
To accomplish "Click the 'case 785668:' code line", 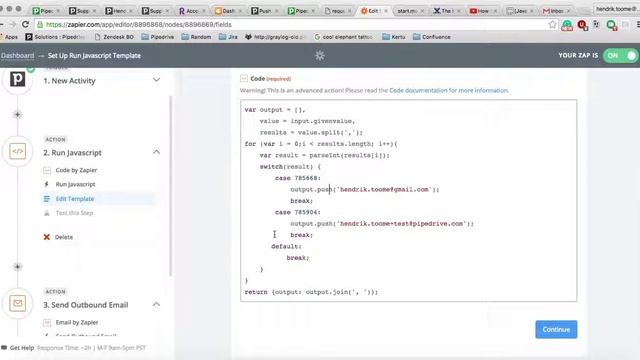I will pos(298,178).
